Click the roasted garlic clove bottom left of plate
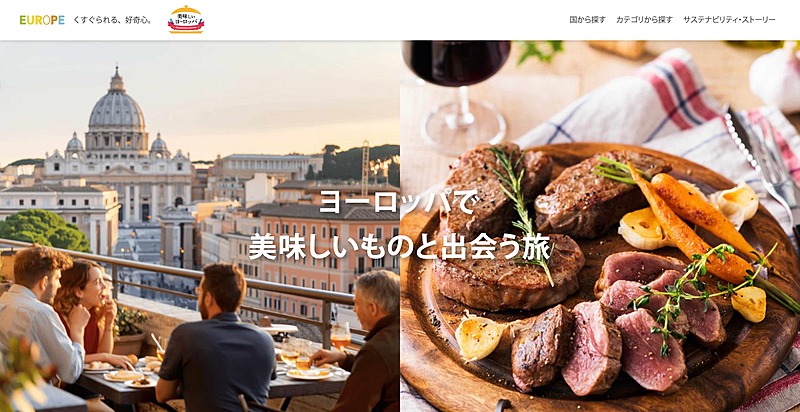This screenshot has height=412, width=800. 479,337
